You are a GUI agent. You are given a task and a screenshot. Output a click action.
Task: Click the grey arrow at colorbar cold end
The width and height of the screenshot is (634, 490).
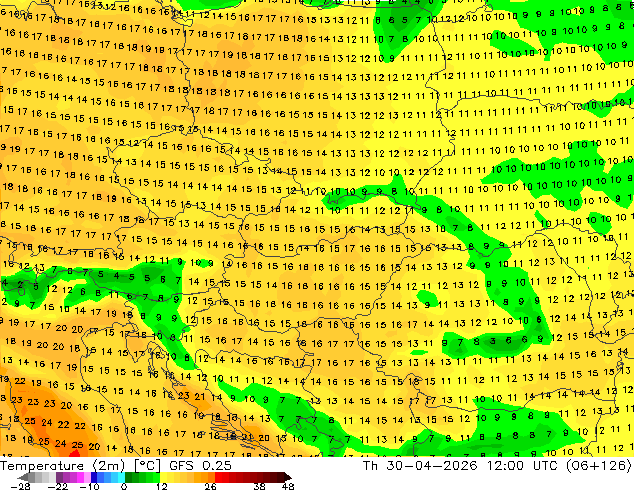pos(22,477)
